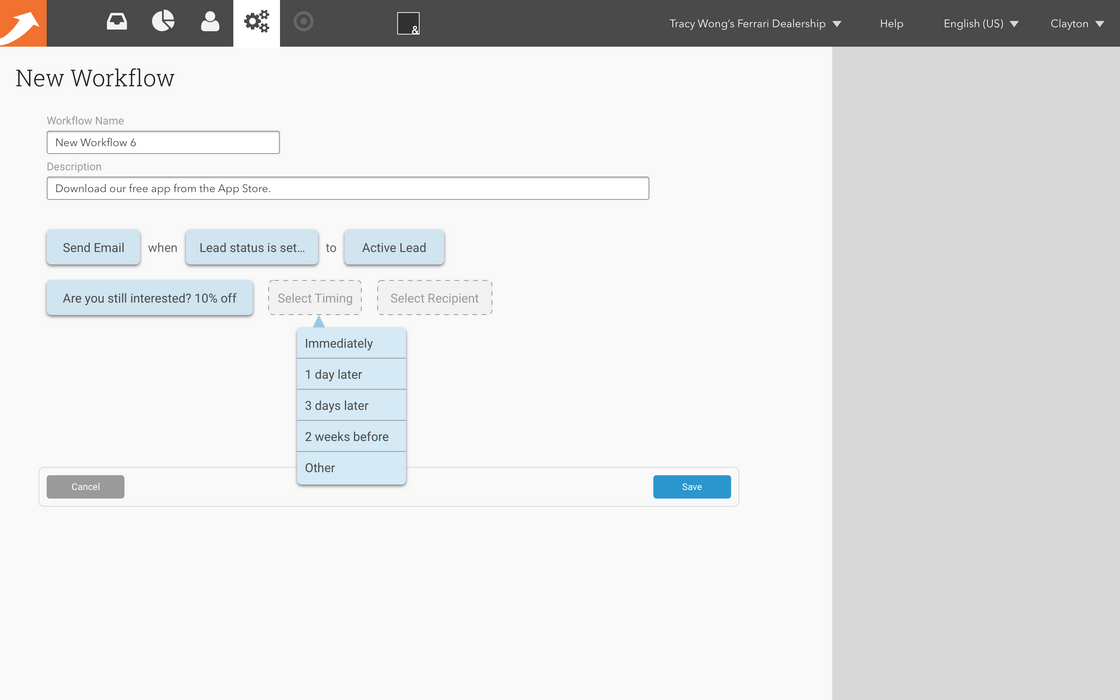Select the gears settings icon
Screen dimensions: 1120x700
pyautogui.click(x=257, y=22)
